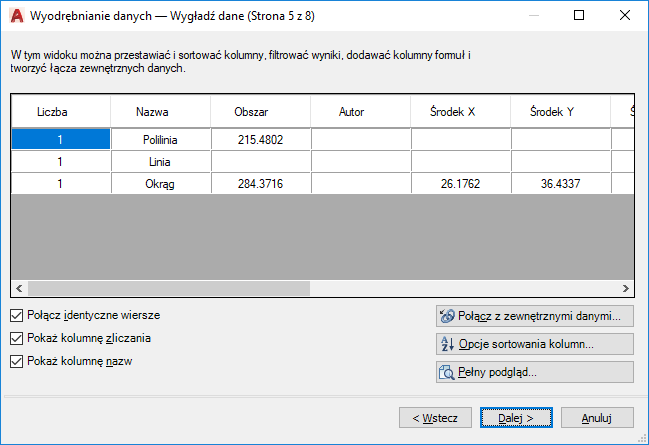649x445 pixels.
Task: Click the AutoCAD logo icon in title bar
Action: 15,16
